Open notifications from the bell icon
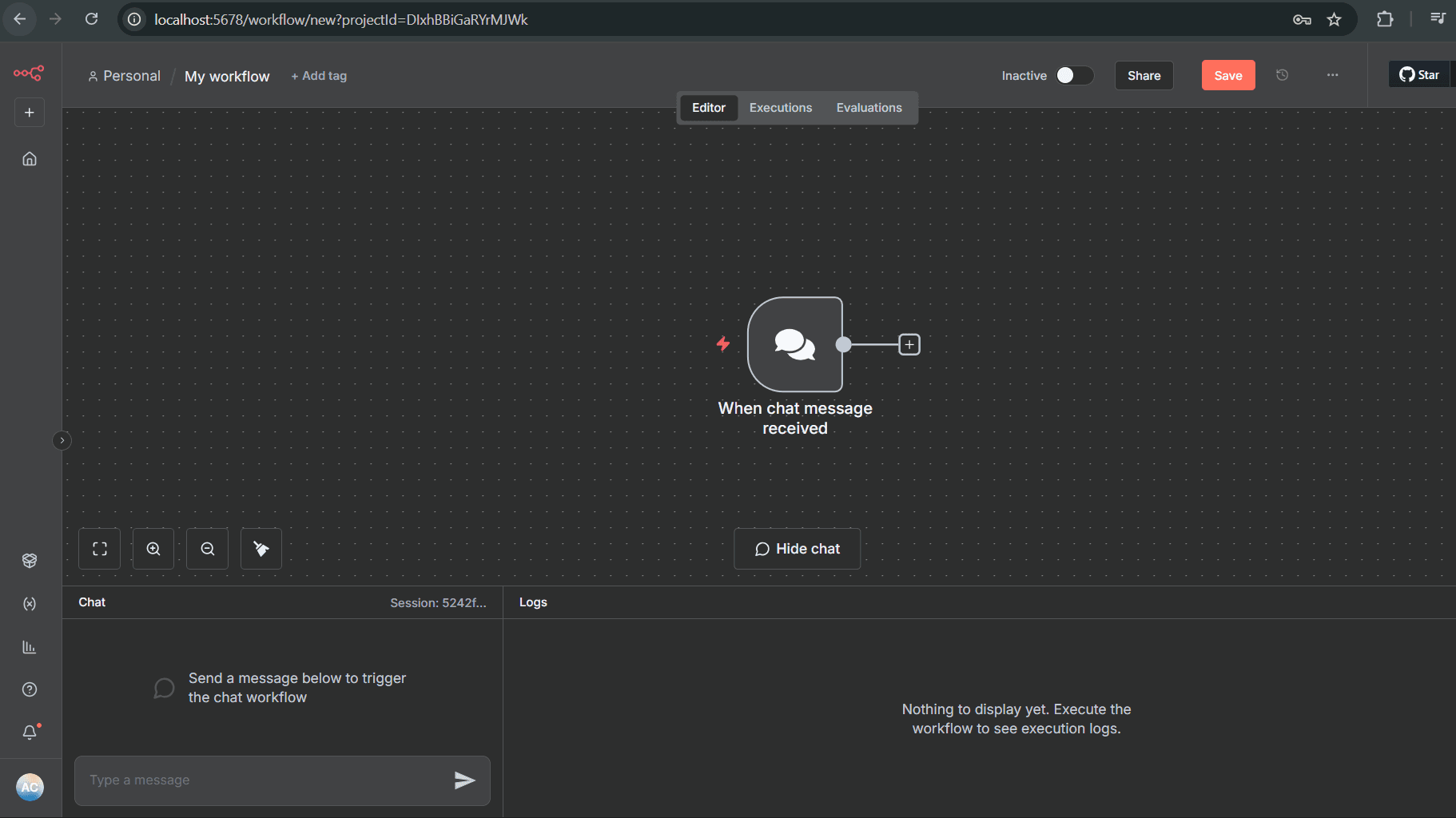 pyautogui.click(x=30, y=732)
